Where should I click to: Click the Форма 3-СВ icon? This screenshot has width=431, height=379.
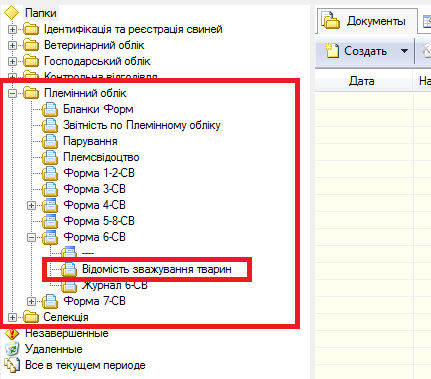coord(50,189)
